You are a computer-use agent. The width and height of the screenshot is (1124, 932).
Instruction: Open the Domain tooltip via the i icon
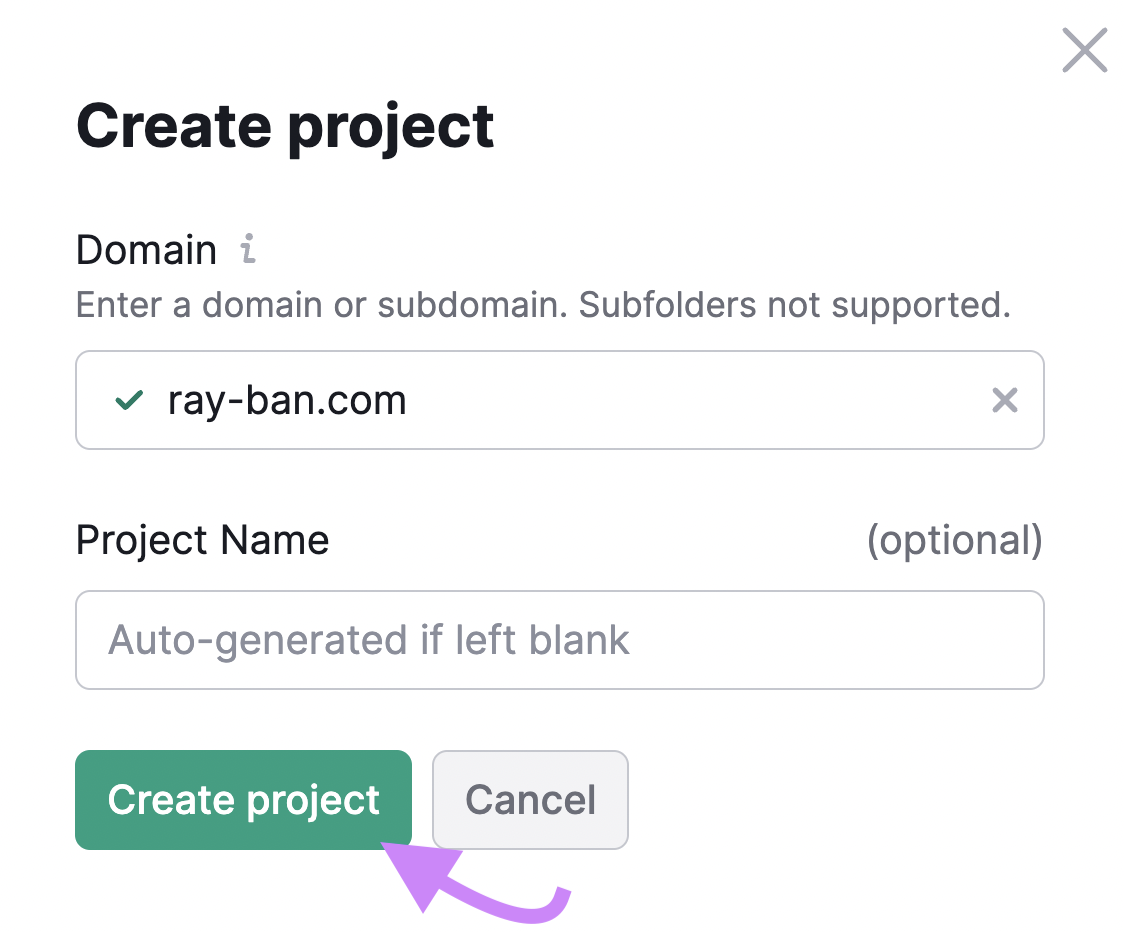click(247, 249)
